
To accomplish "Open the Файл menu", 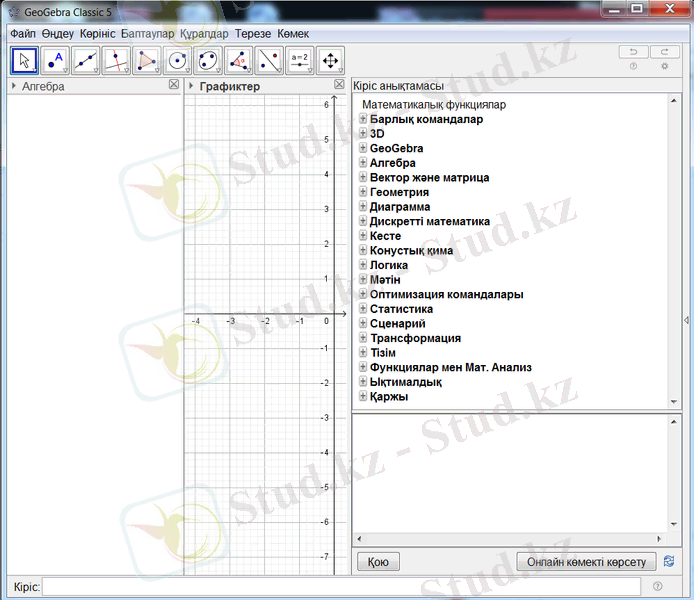I will [x=23, y=34].
